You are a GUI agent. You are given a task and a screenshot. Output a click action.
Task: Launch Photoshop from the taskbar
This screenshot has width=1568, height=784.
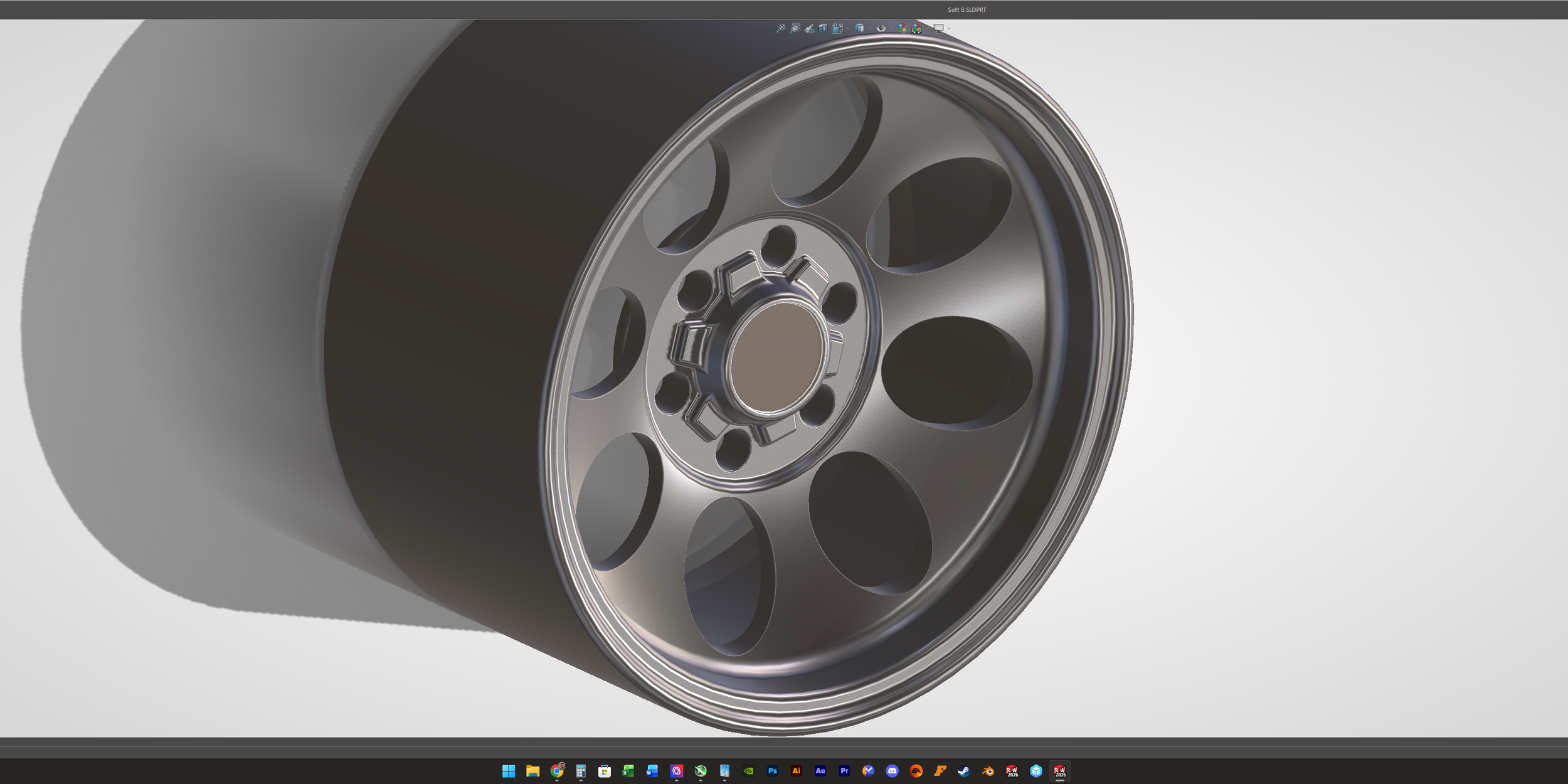pos(773,771)
